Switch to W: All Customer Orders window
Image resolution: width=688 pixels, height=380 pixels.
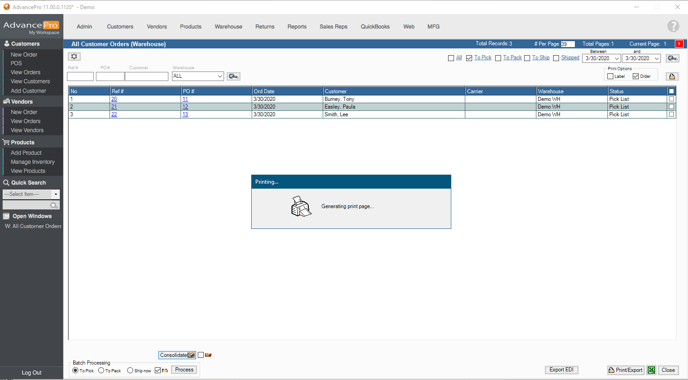click(33, 226)
